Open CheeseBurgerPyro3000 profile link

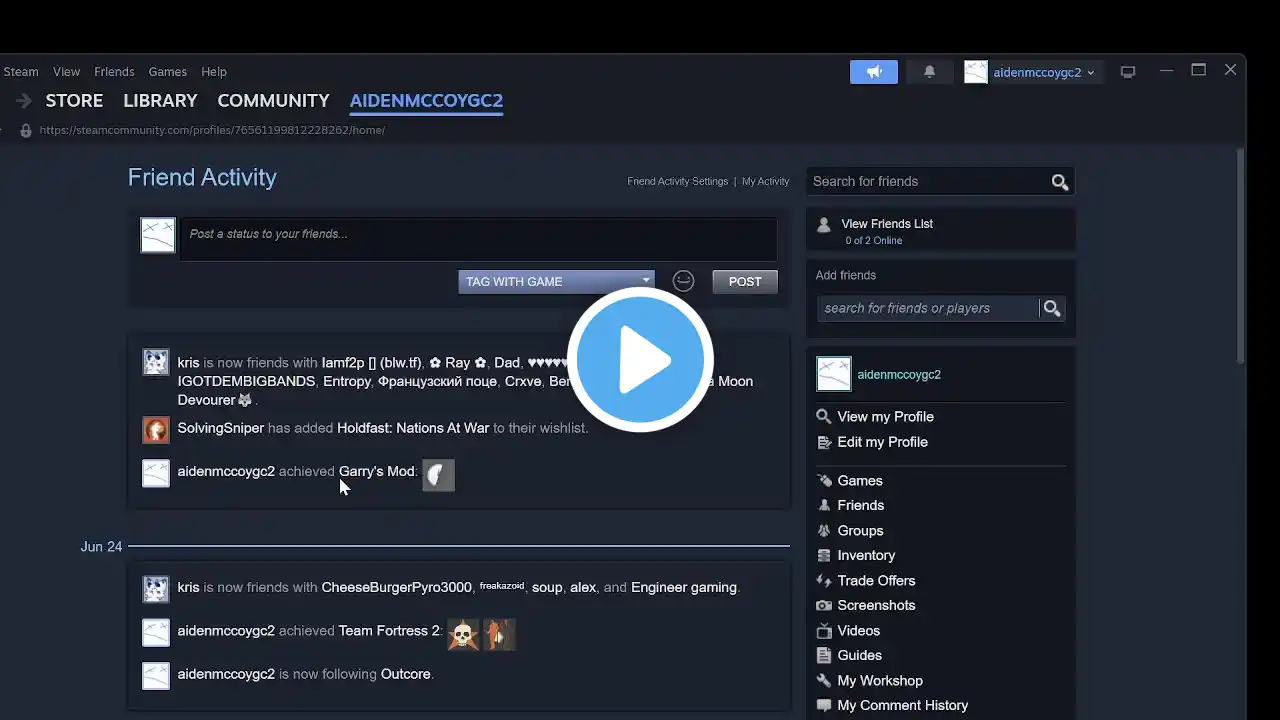click(x=396, y=587)
